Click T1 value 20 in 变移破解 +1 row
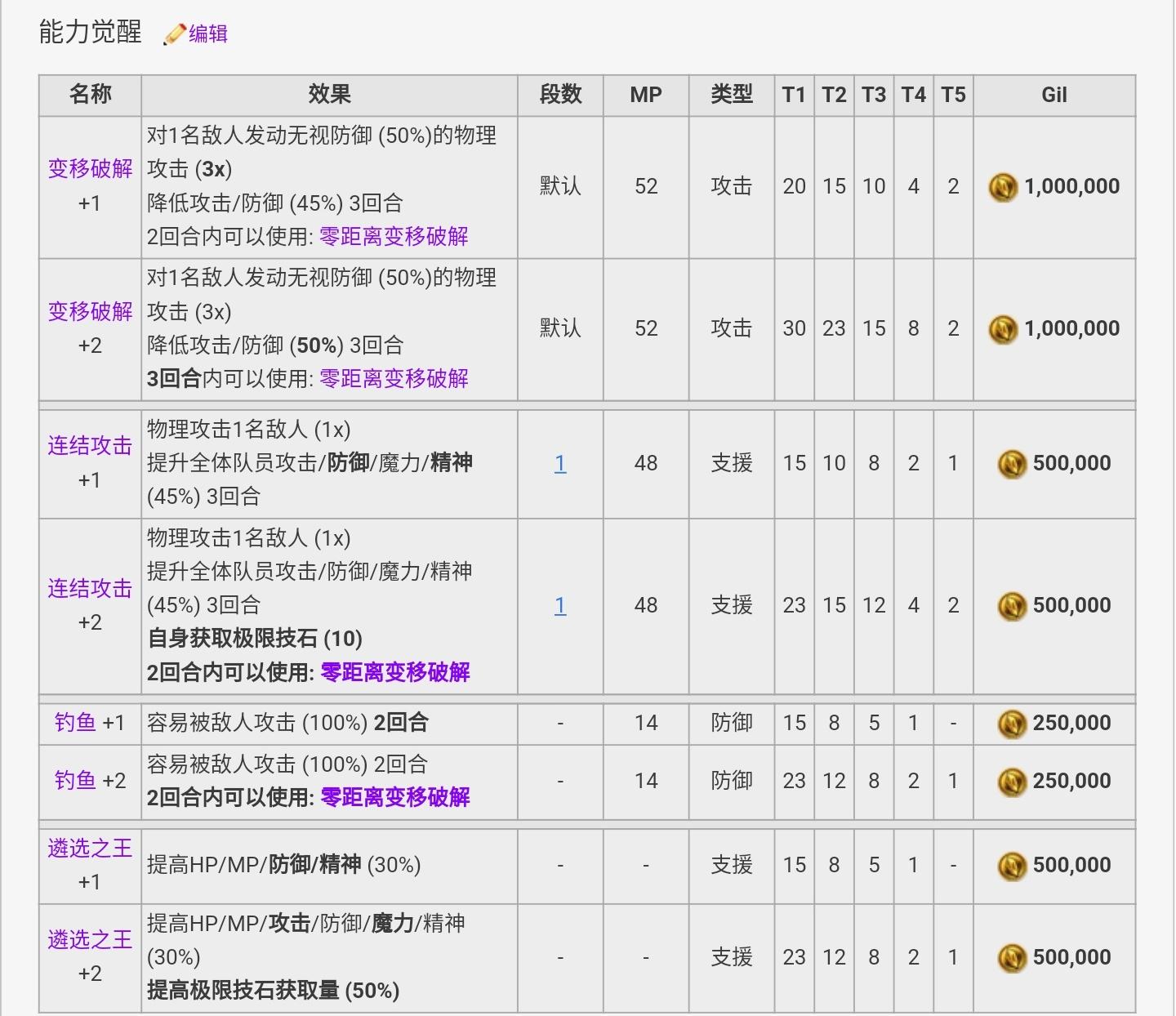Image resolution: width=1176 pixels, height=1016 pixels. tap(794, 187)
